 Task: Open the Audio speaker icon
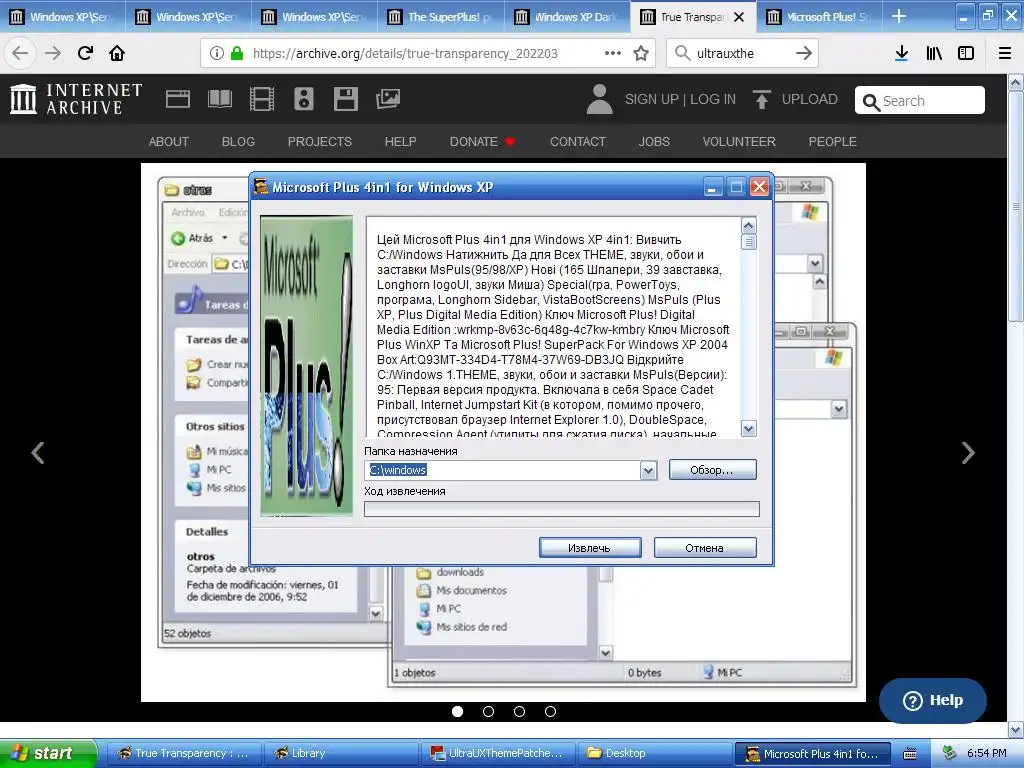pyautogui.click(x=304, y=99)
